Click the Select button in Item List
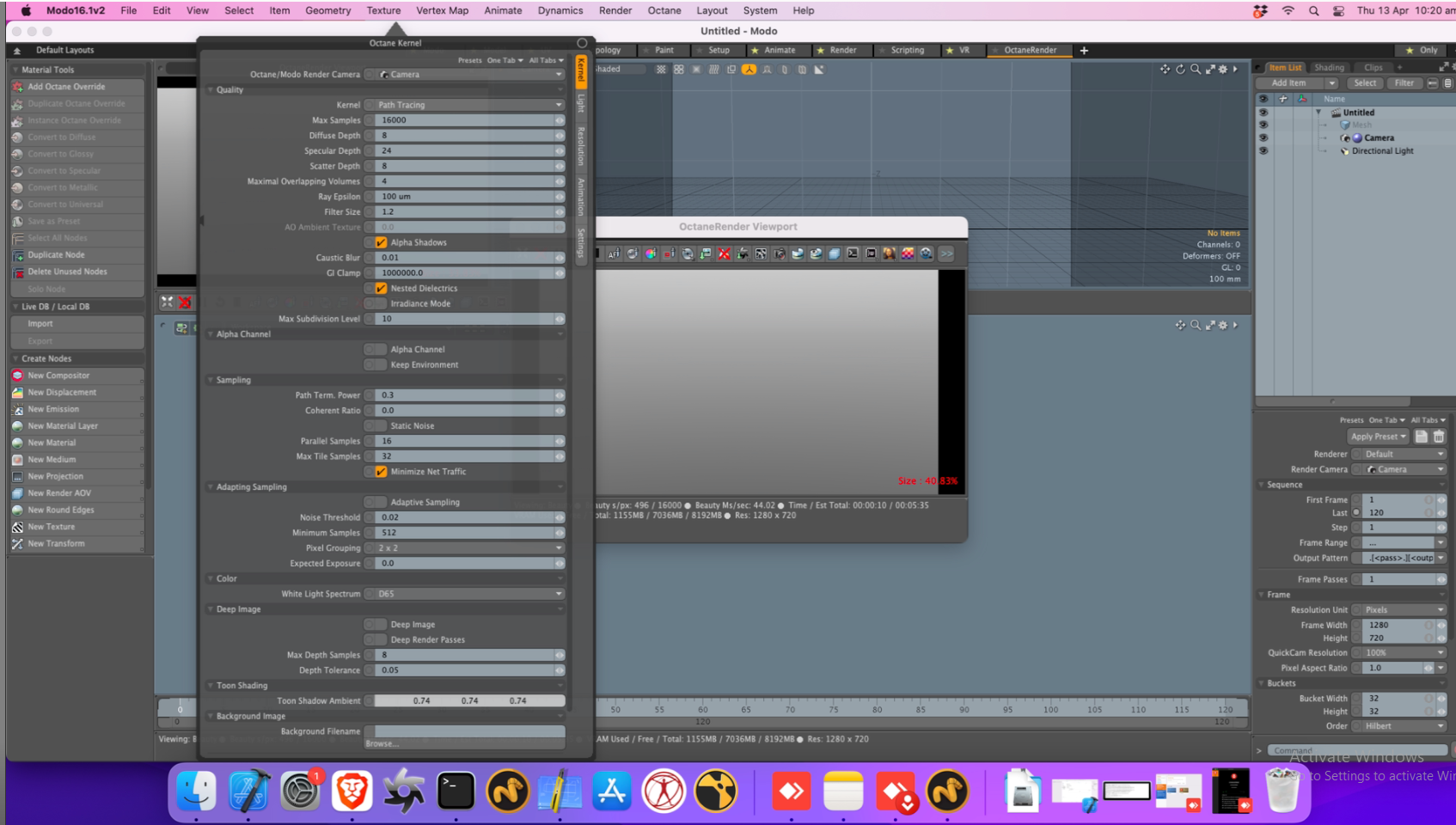 pos(1365,83)
